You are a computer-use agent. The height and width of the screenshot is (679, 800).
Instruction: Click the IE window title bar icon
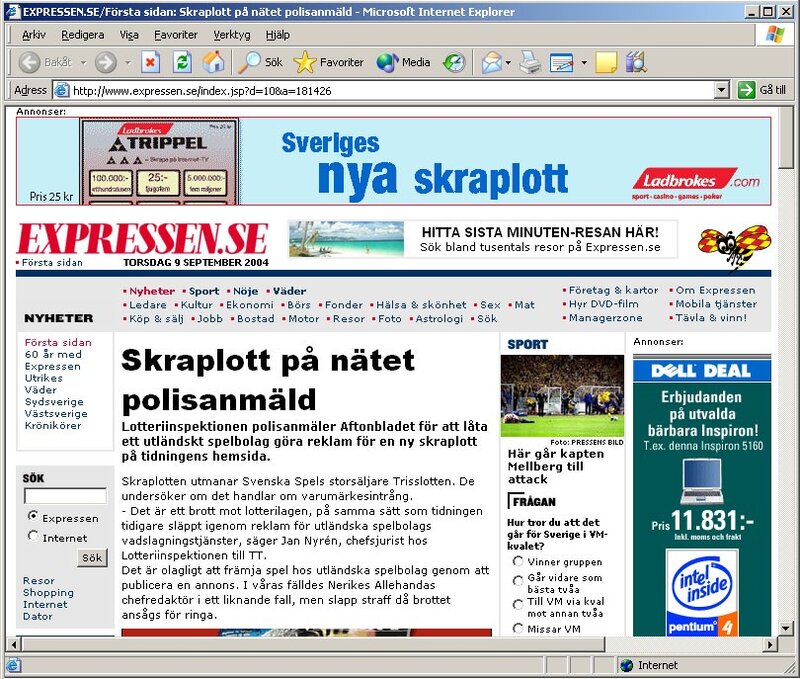(12, 11)
